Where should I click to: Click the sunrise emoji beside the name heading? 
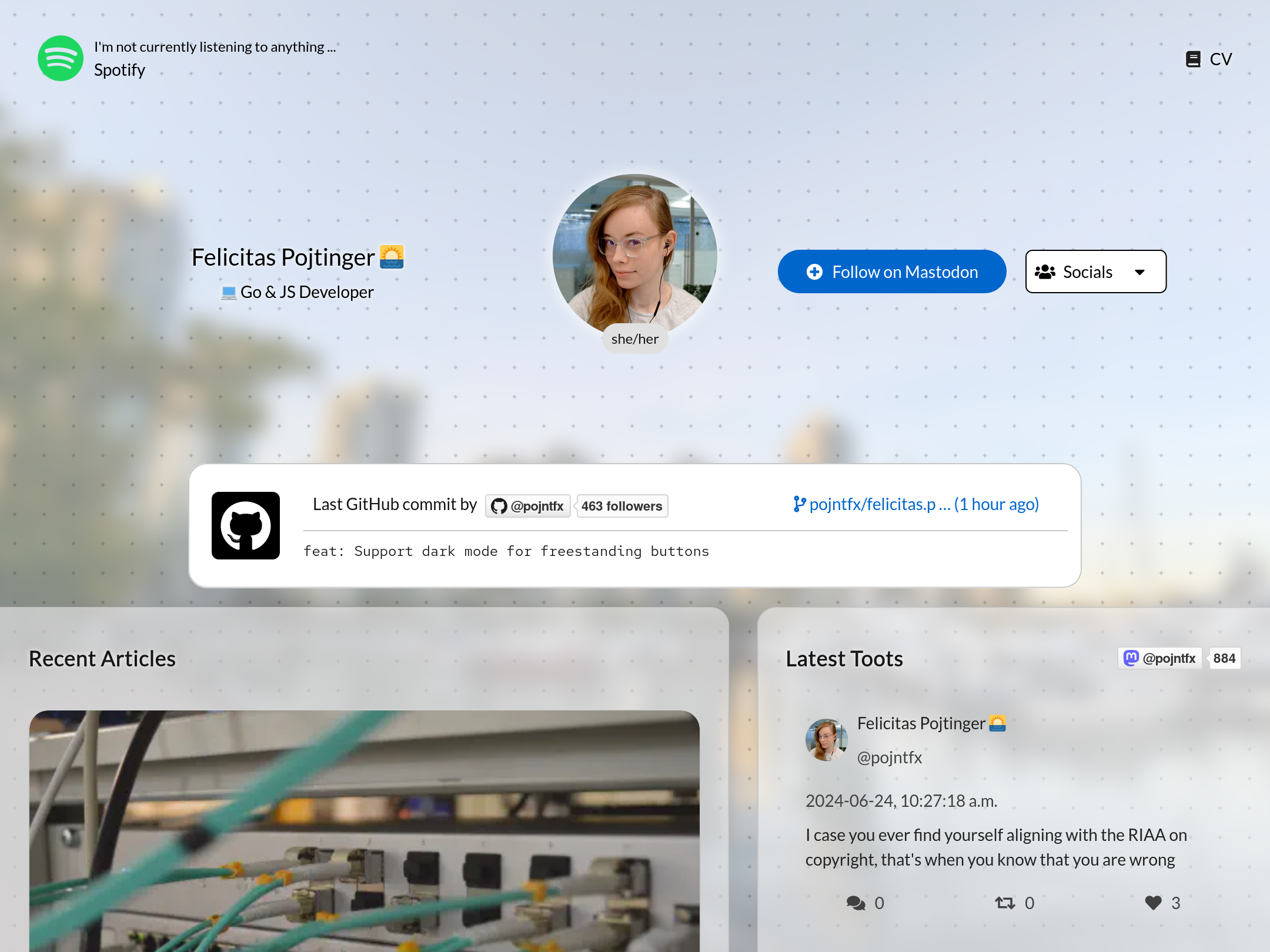(392, 257)
